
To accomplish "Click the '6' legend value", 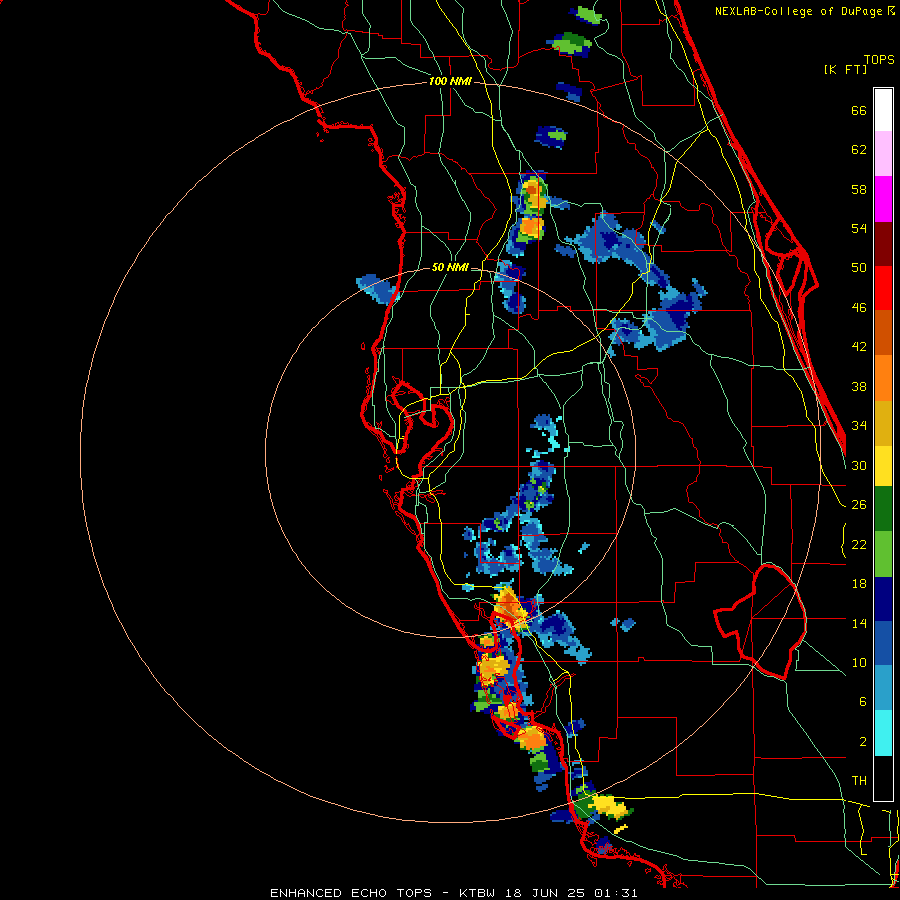I will tap(863, 702).
